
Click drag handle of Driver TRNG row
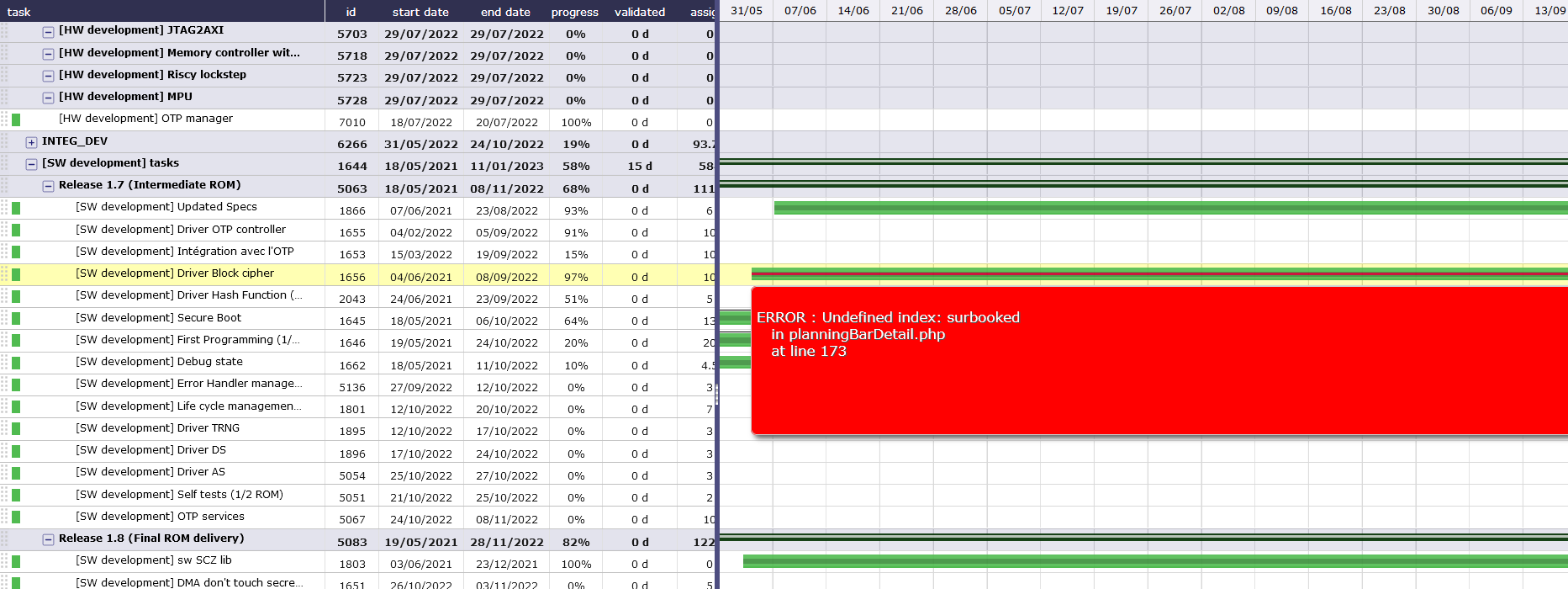click(x=4, y=429)
